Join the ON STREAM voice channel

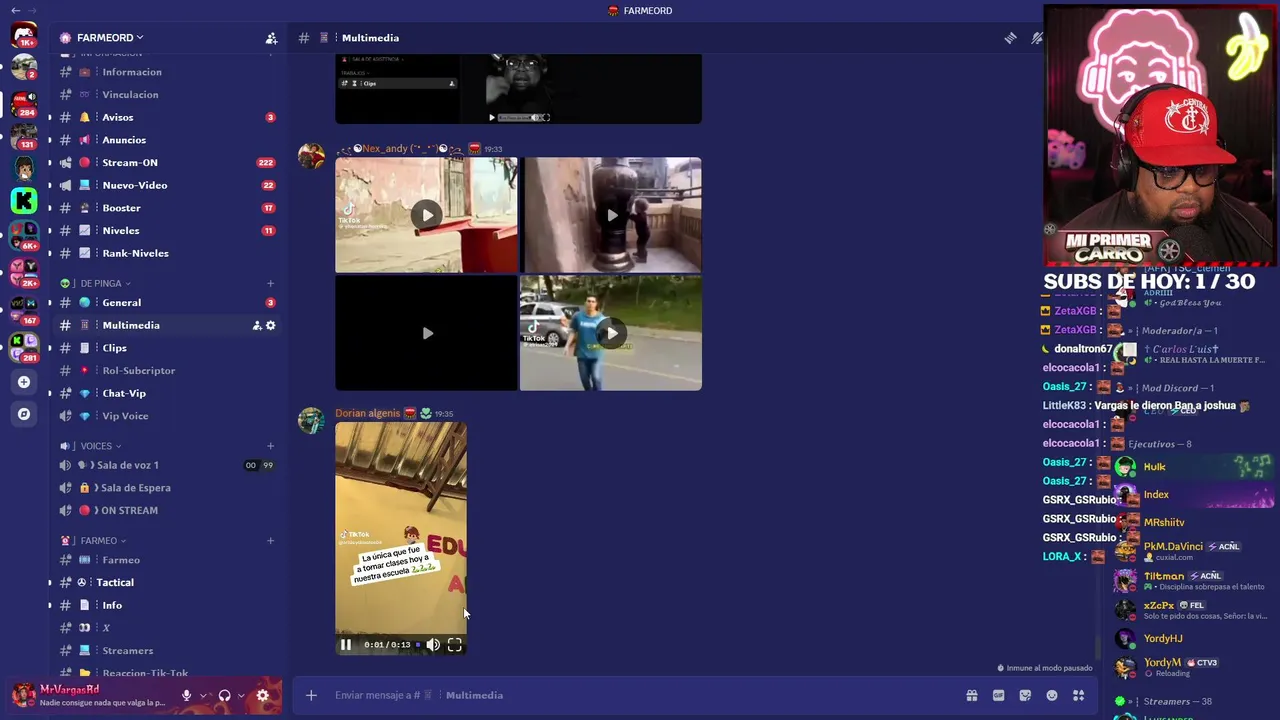[x=167, y=510]
